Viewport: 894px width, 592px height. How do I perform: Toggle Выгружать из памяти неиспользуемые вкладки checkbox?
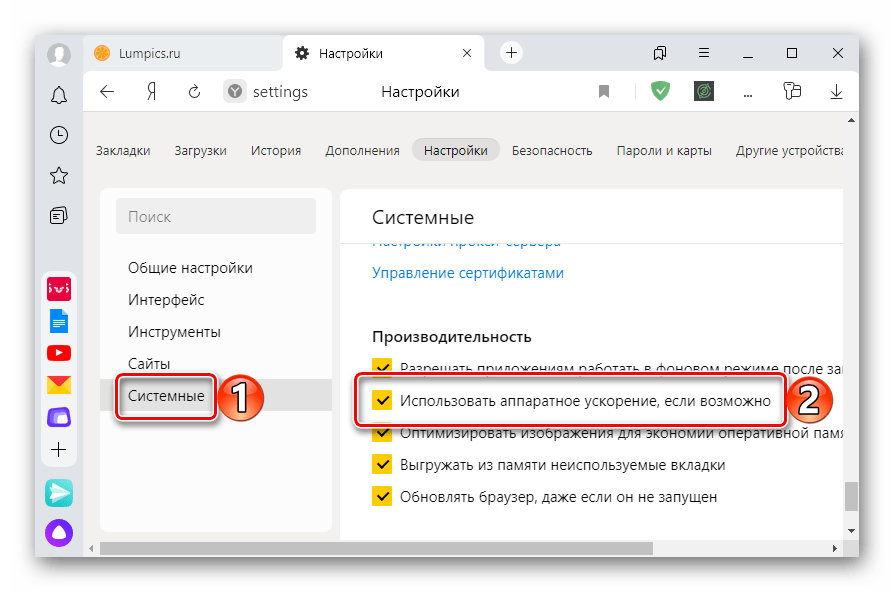381,464
